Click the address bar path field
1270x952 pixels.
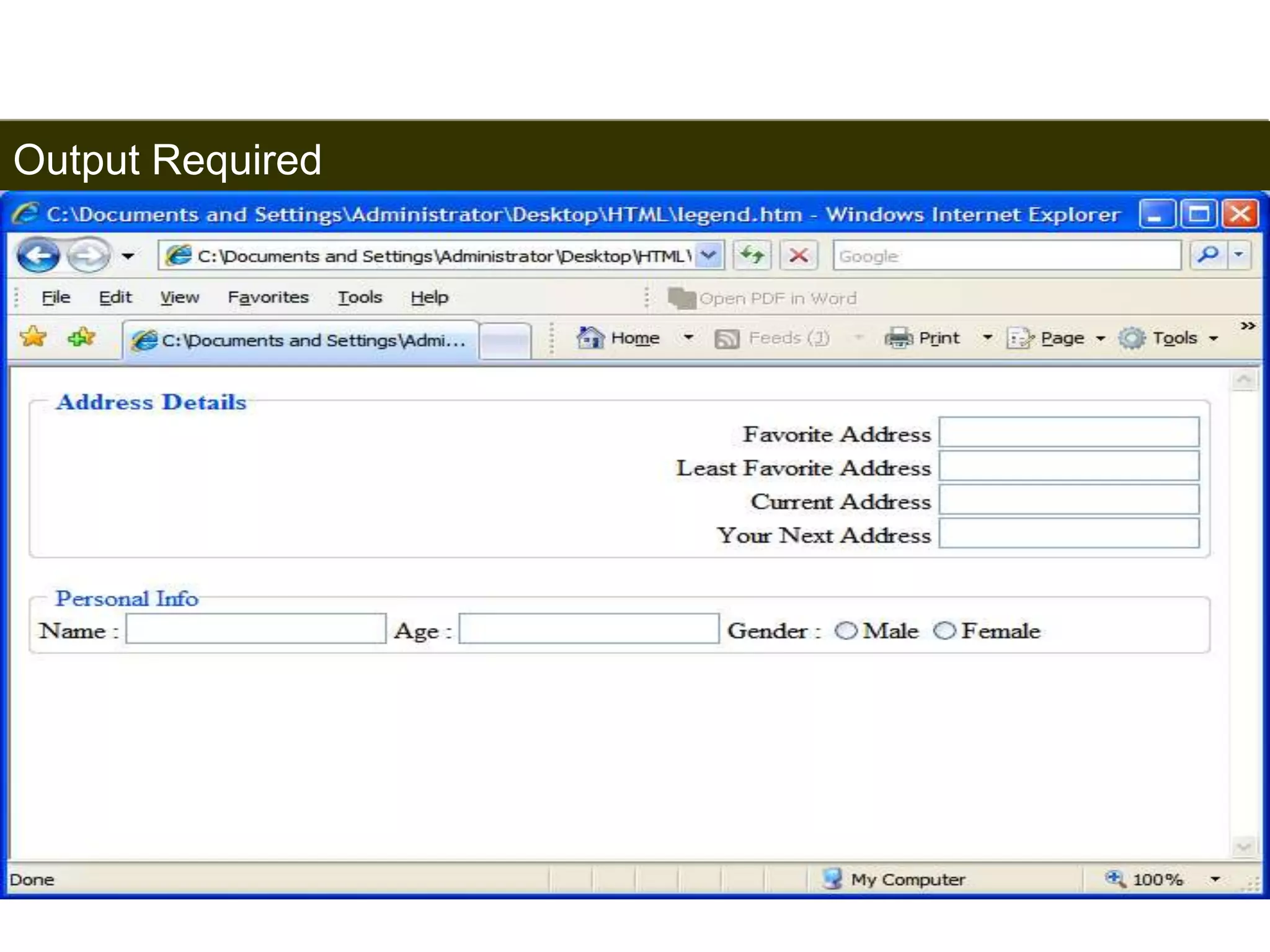point(428,255)
